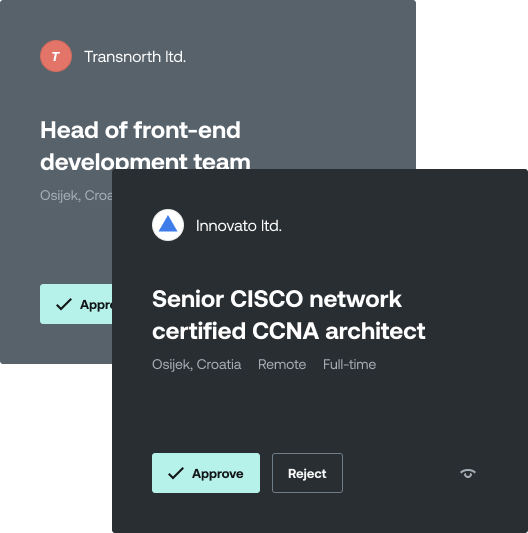The height and width of the screenshot is (533, 528).
Task: Select the Remote tag
Action: (282, 364)
